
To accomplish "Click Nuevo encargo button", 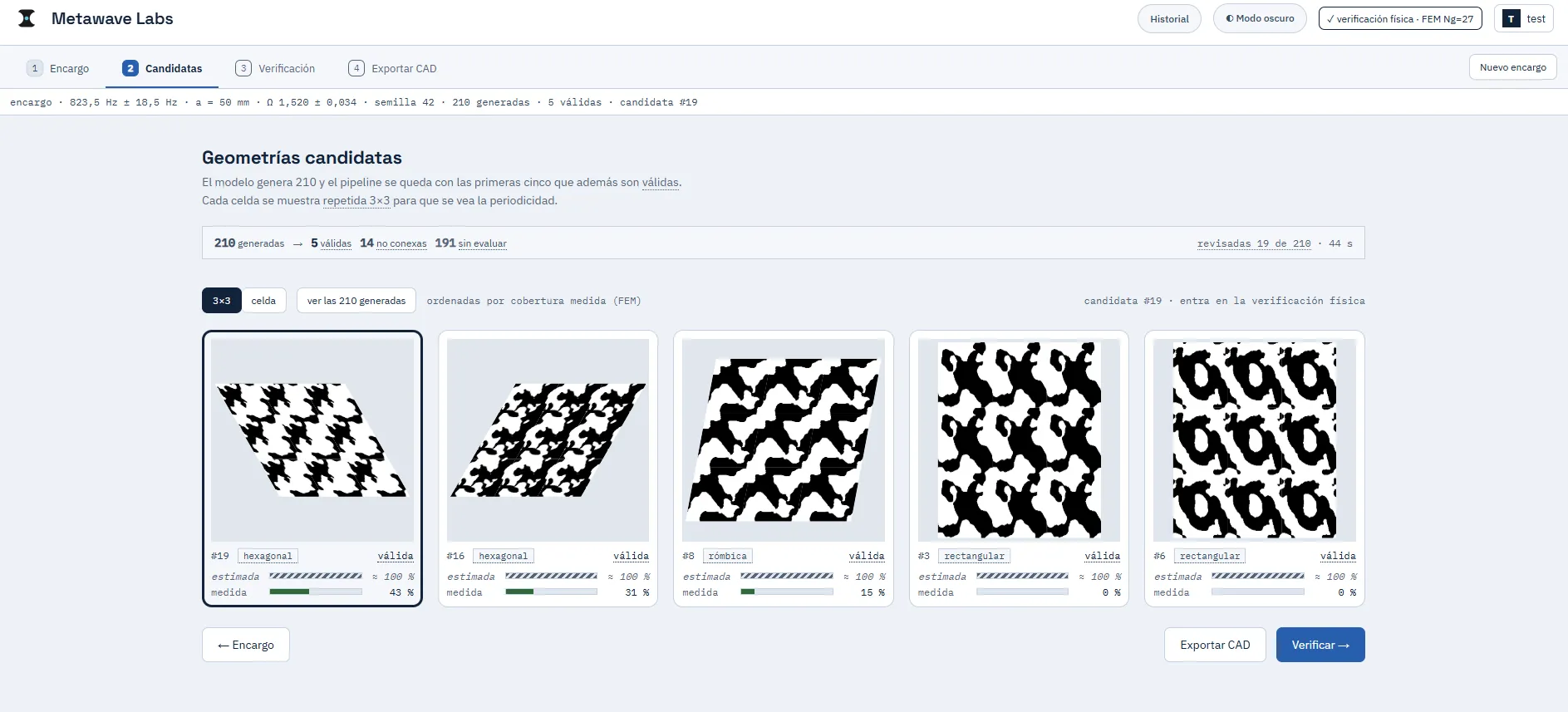I will pyautogui.click(x=1512, y=67).
